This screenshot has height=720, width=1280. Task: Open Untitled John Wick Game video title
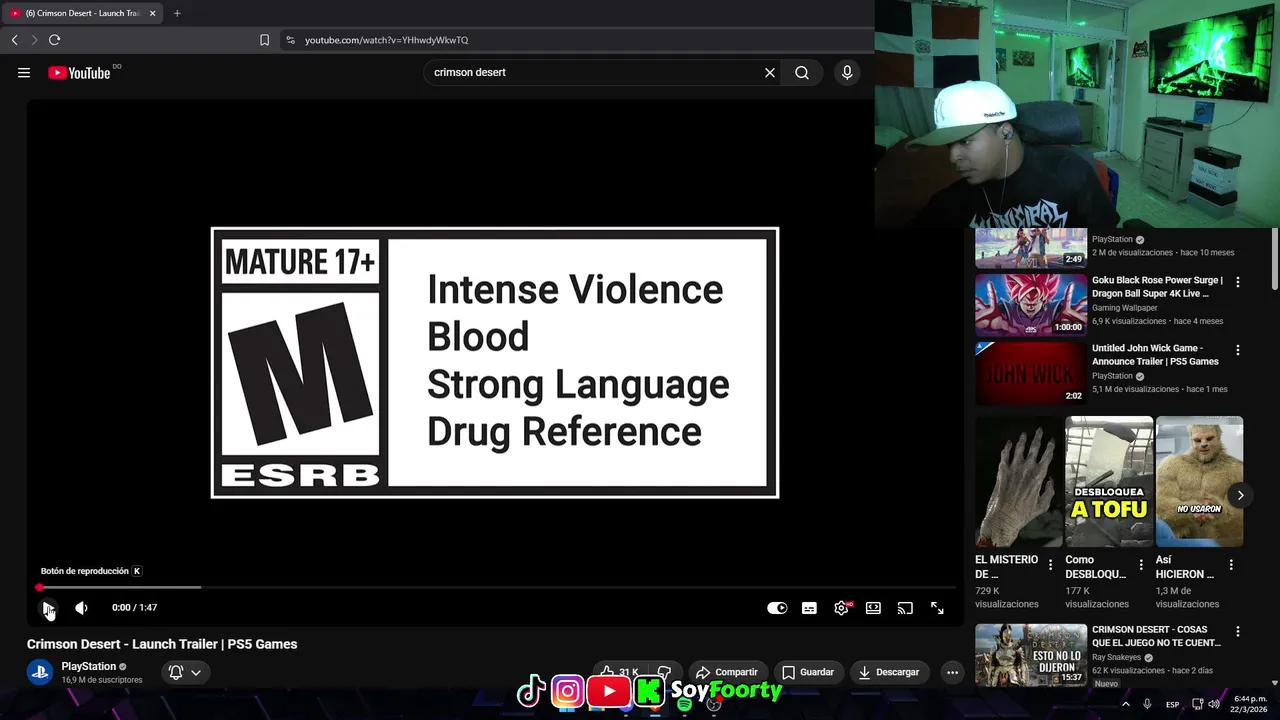coord(1155,355)
